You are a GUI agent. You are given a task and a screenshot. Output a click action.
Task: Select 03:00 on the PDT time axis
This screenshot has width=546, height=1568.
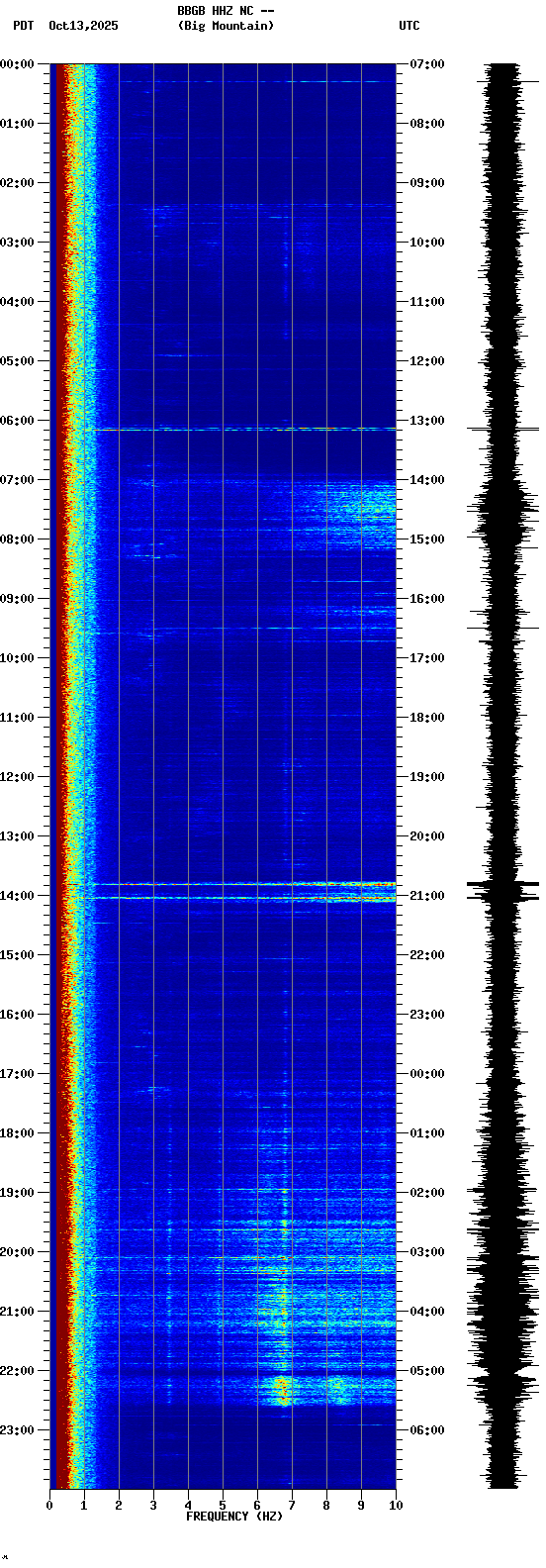(17, 243)
